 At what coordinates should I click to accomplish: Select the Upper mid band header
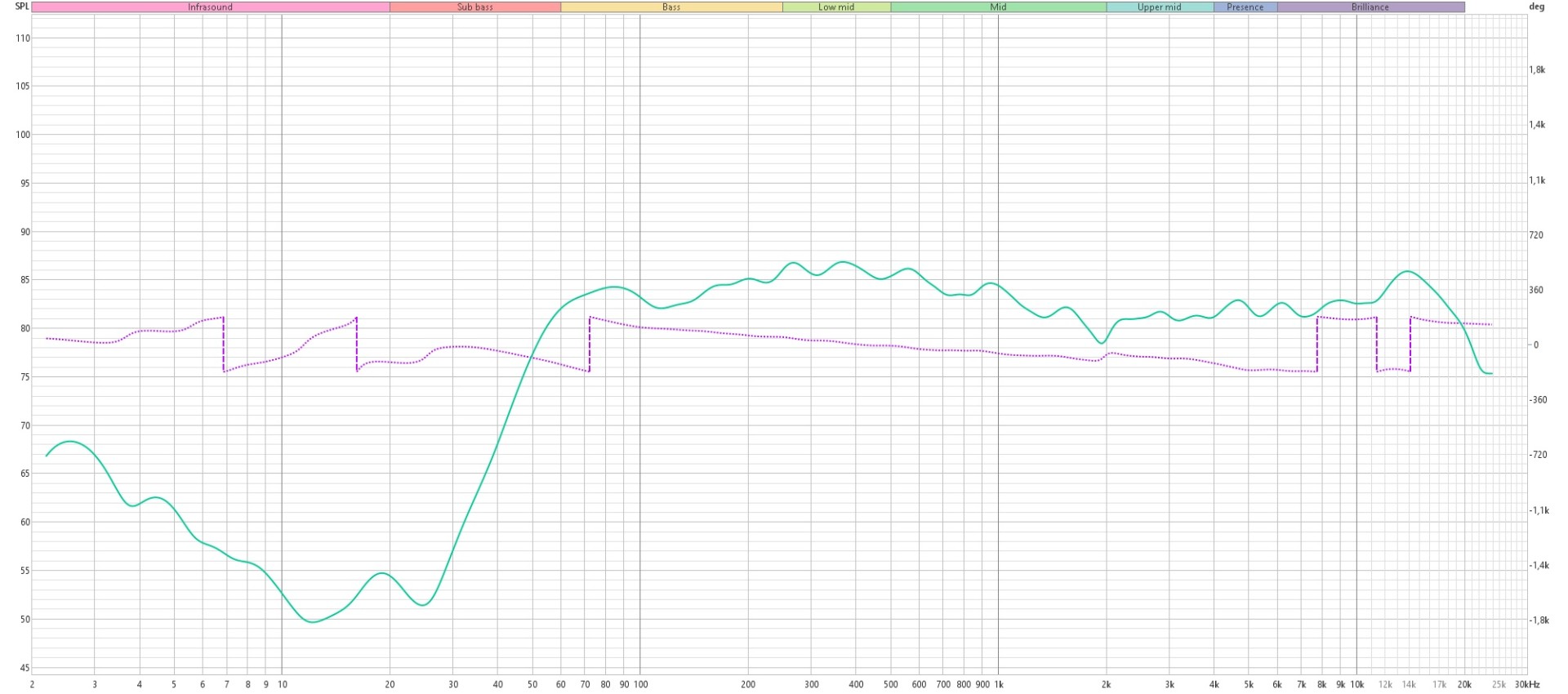tap(1159, 7)
